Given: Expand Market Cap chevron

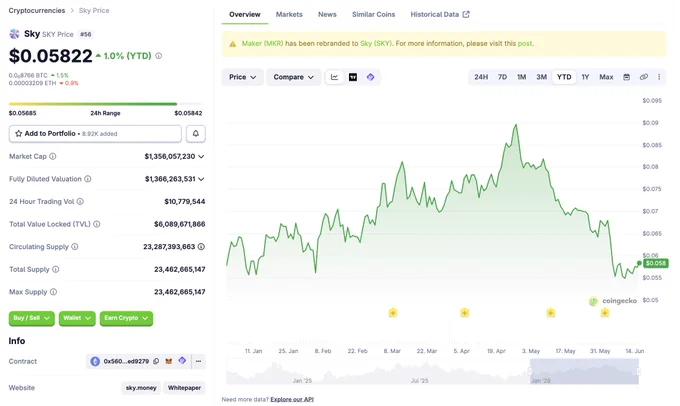Looking at the screenshot, I should [201, 156].
